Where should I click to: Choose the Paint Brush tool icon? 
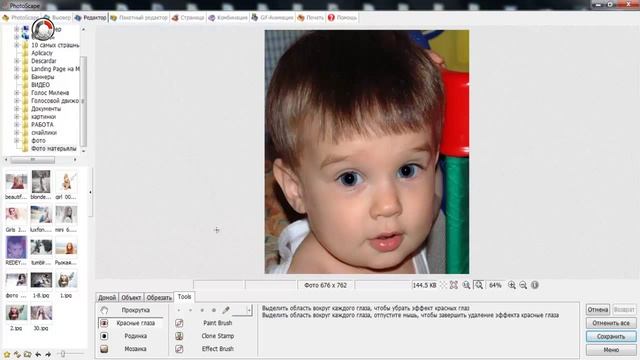point(179,323)
